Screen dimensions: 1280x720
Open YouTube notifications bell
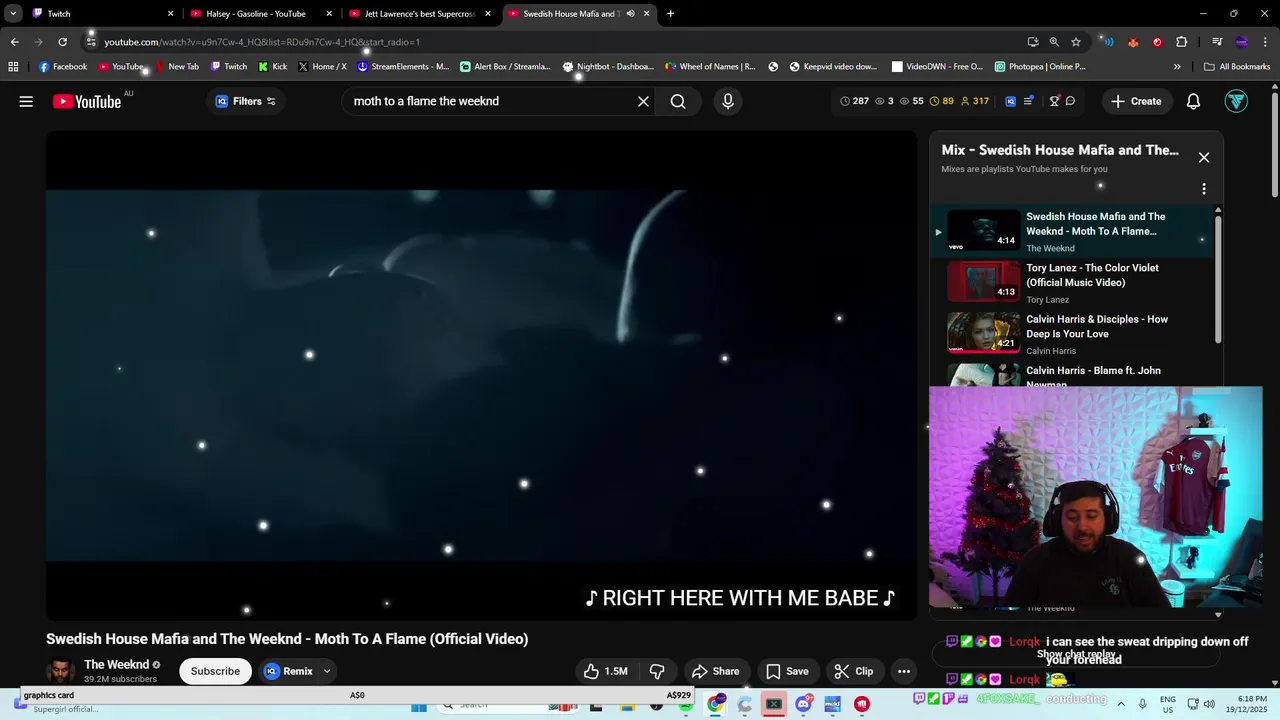1193,101
